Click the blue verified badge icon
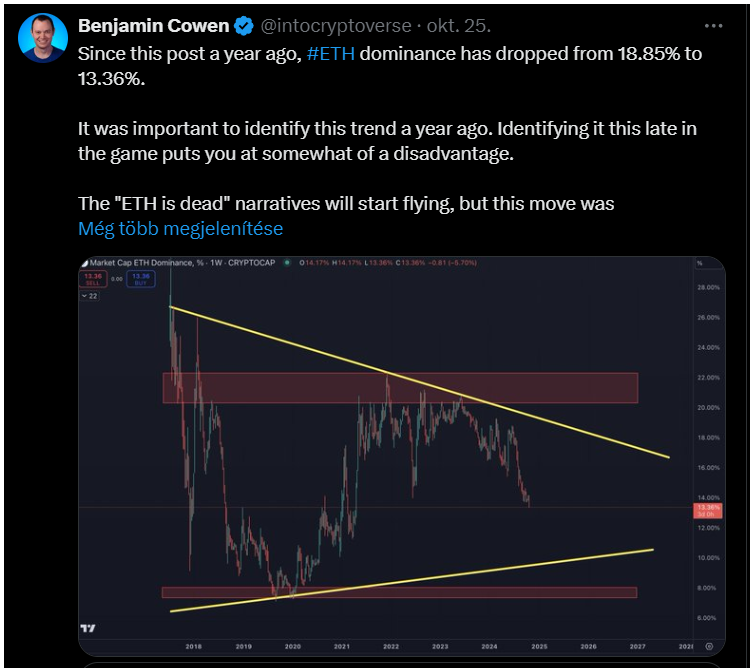 pyautogui.click(x=244, y=26)
